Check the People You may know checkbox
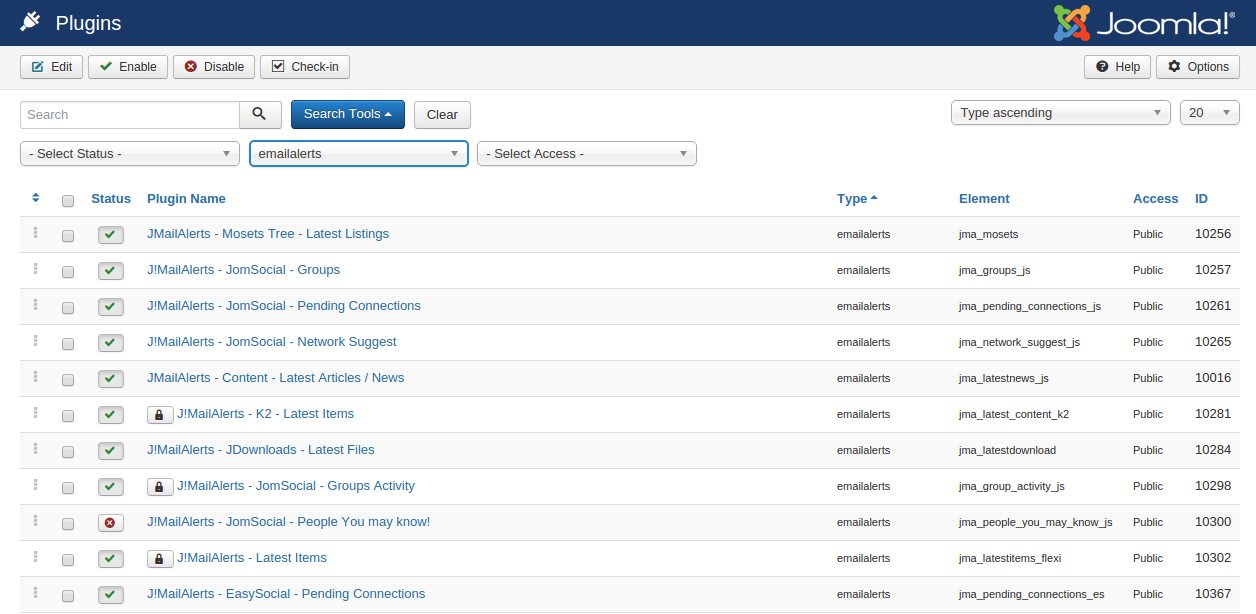The width and height of the screenshot is (1256, 614). (68, 525)
